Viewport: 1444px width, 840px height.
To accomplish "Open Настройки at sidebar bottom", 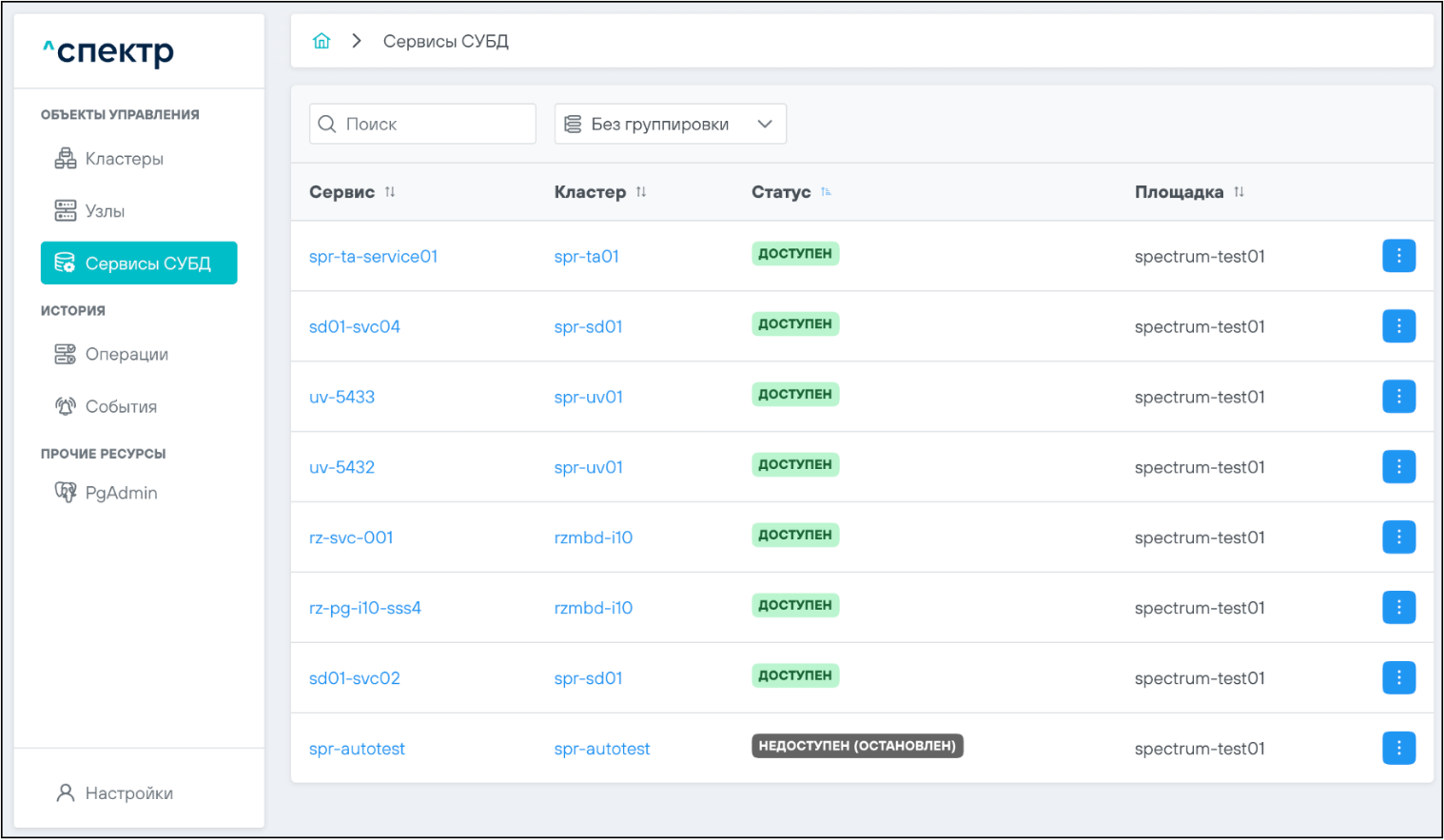I will 128,793.
